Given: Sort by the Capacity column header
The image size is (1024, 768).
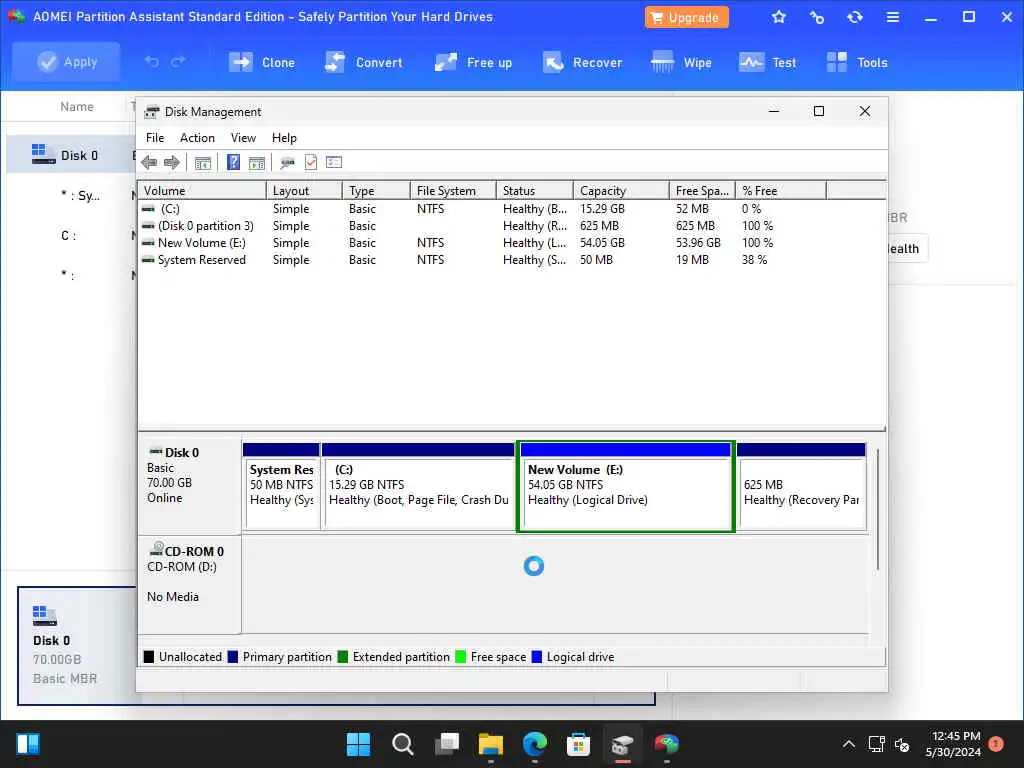Looking at the screenshot, I should 621,191.
